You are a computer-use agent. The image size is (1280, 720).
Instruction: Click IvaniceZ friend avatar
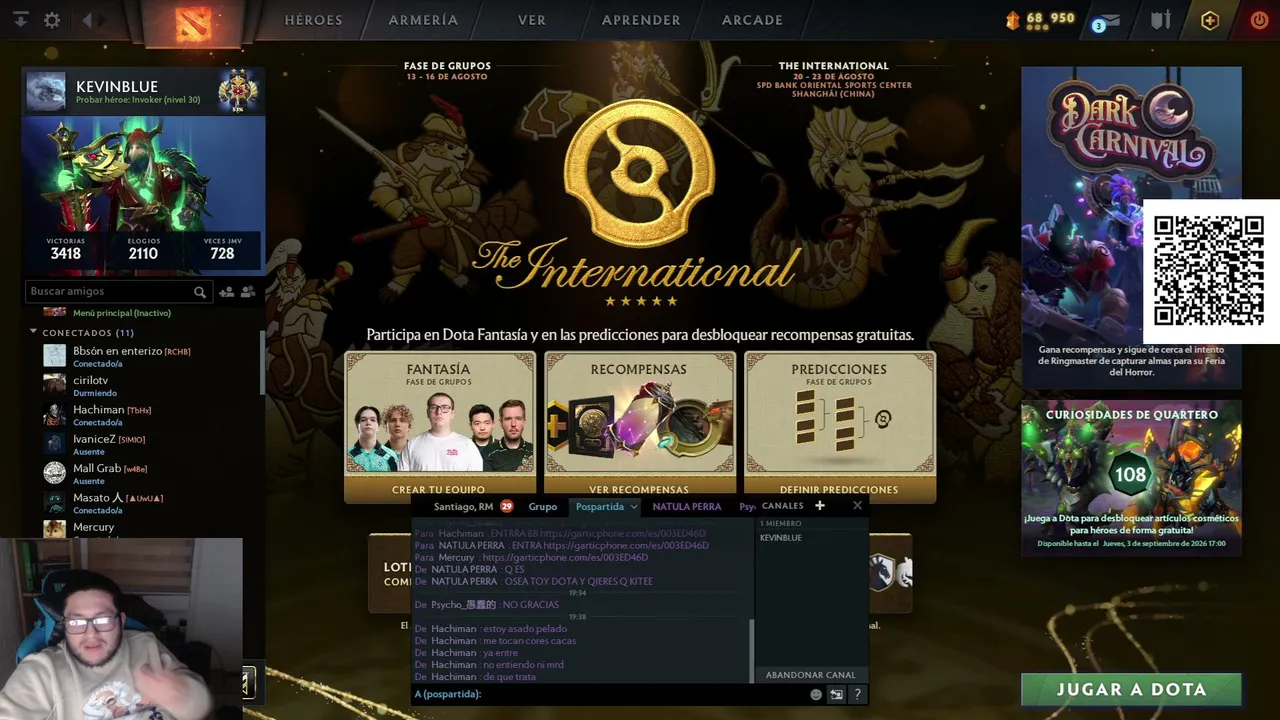[x=55, y=443]
